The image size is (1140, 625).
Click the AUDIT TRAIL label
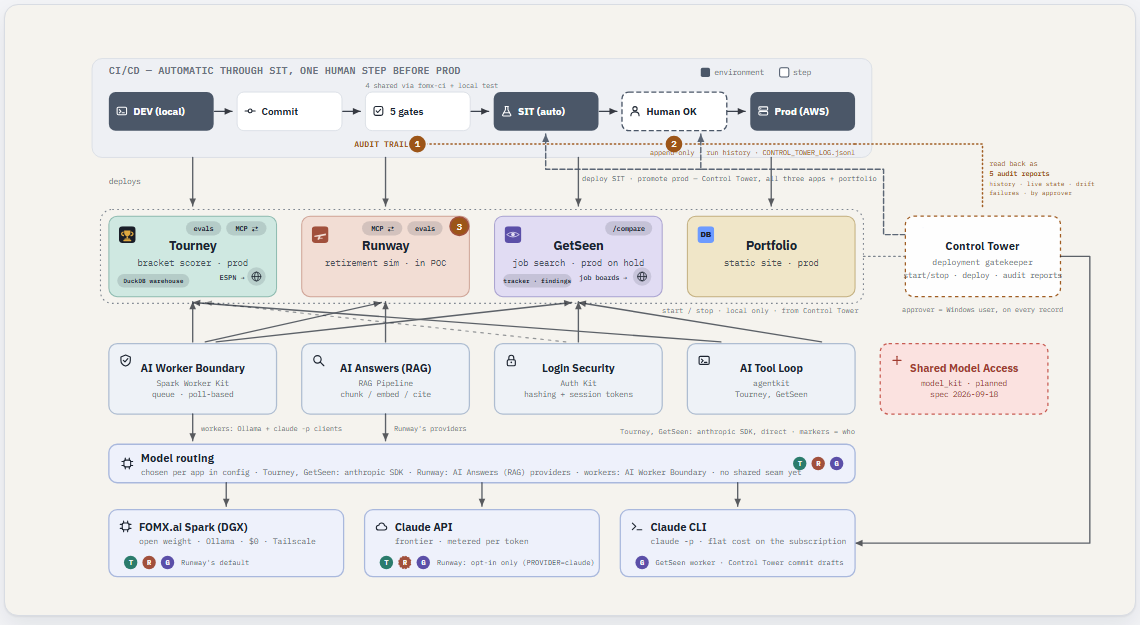[381, 145]
